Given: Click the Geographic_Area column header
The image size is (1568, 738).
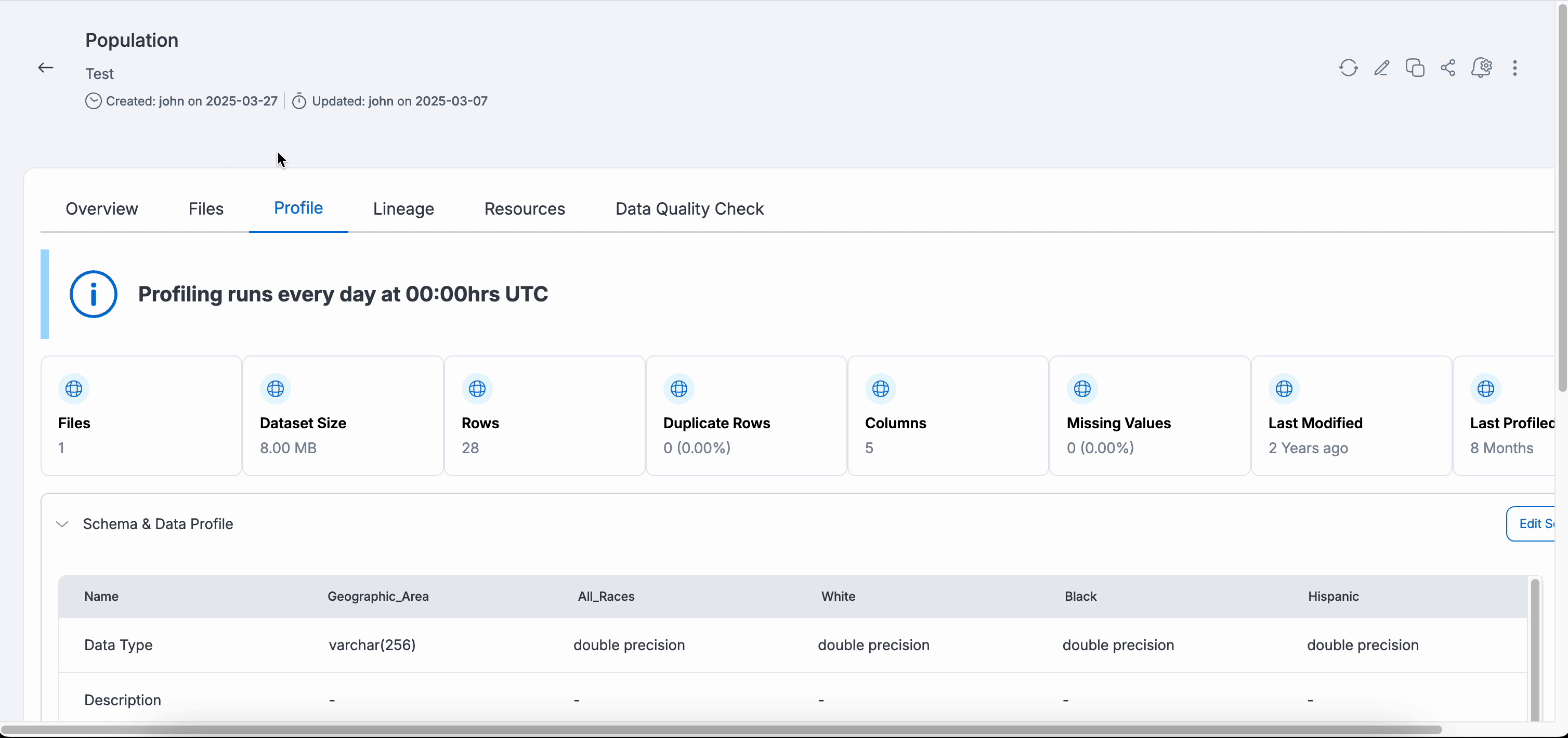Looking at the screenshot, I should (378, 596).
